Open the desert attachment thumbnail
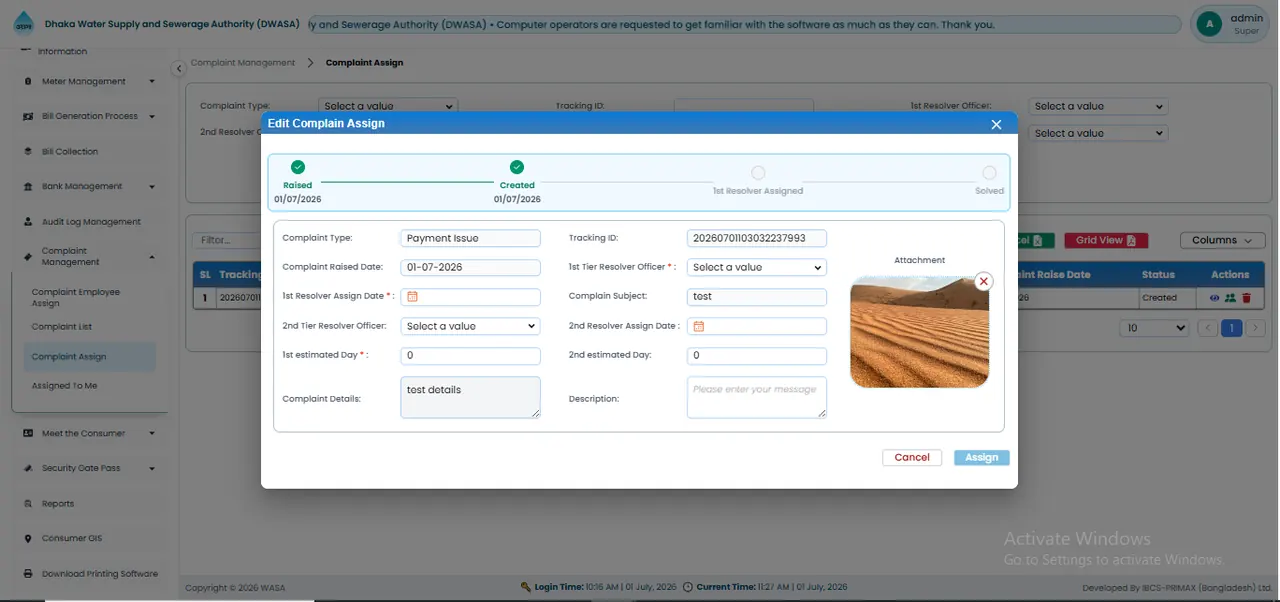Image resolution: width=1280 pixels, height=602 pixels. (x=919, y=332)
